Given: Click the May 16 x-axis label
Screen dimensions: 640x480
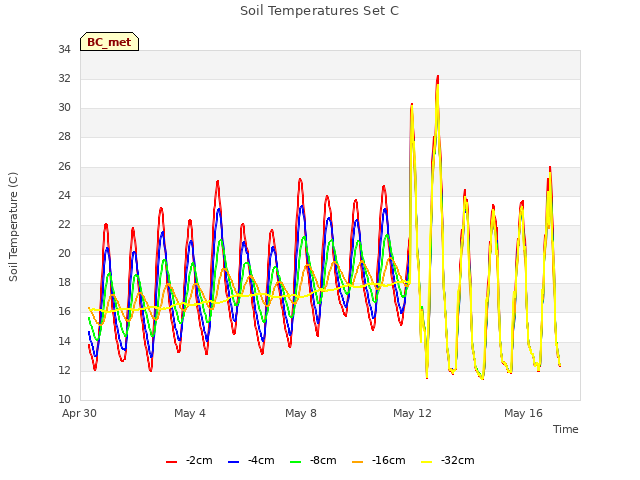Looking at the screenshot, I should pyautogui.click(x=523, y=413).
